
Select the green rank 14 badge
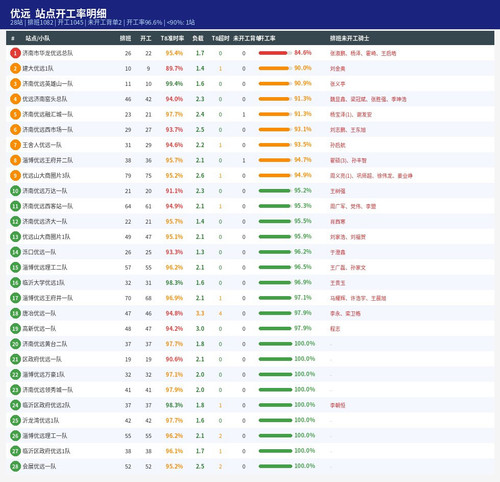click(x=15, y=252)
